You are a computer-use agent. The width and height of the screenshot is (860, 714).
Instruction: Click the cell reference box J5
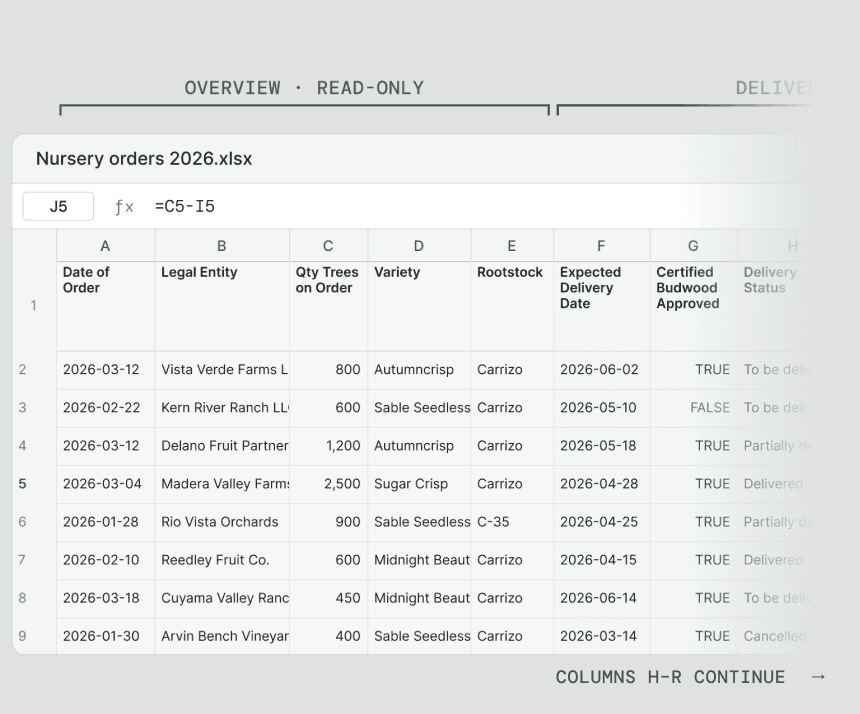[58, 206]
